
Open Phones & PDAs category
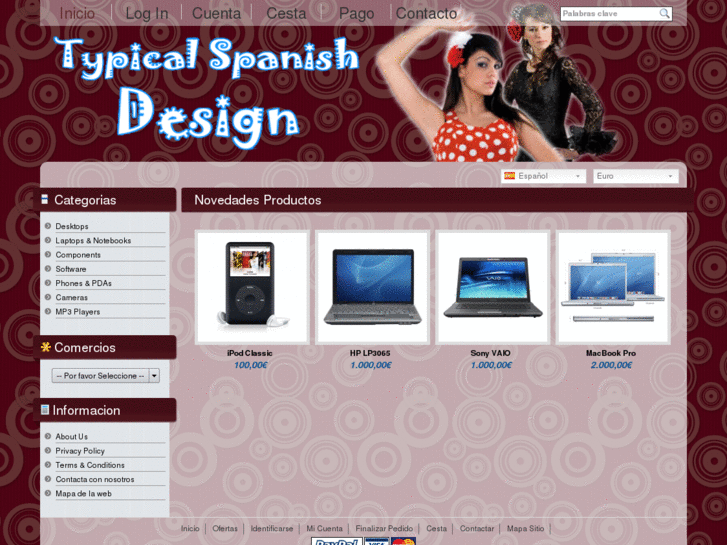pyautogui.click(x=83, y=283)
